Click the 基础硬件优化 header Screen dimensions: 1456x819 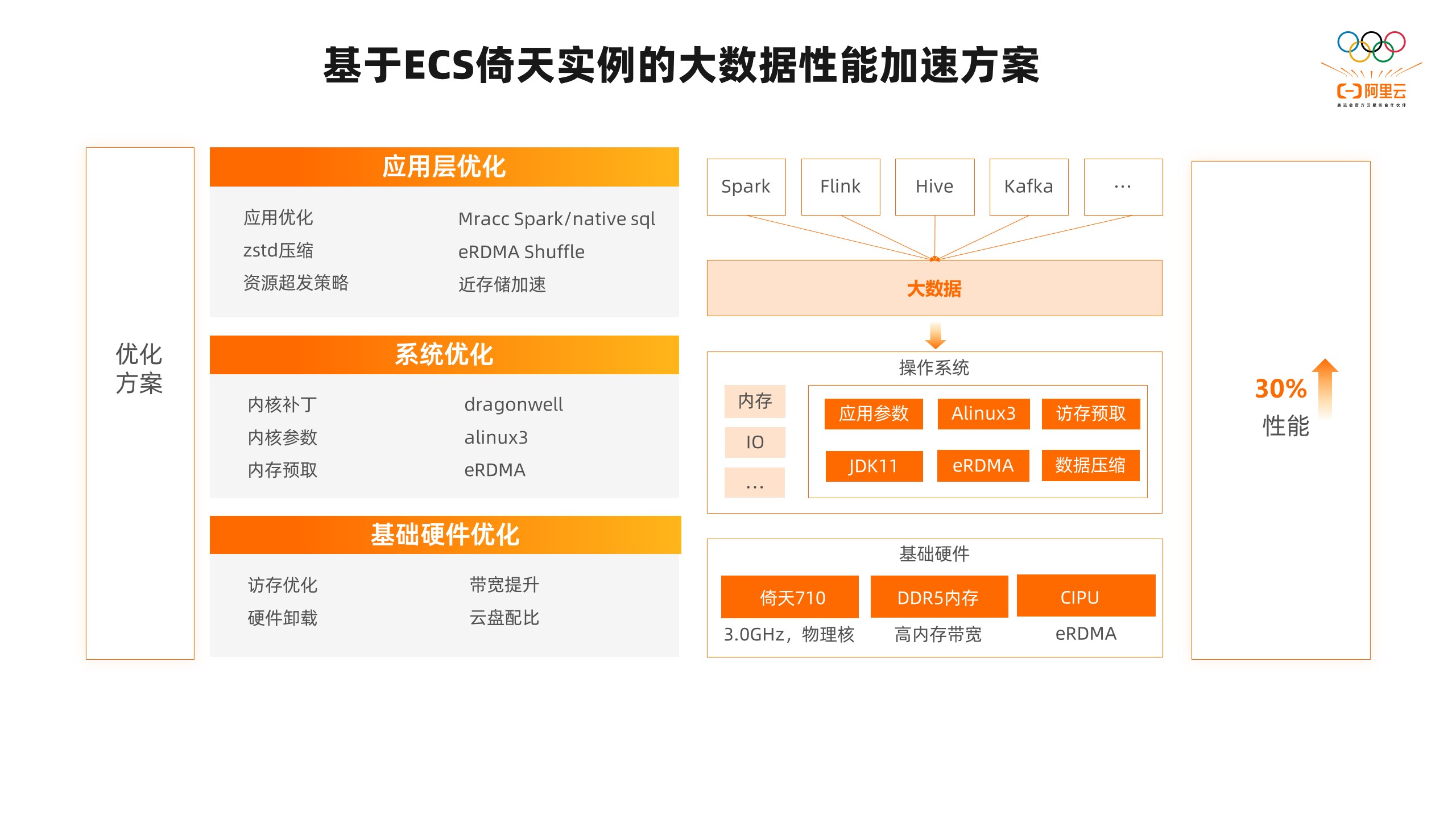click(x=445, y=535)
